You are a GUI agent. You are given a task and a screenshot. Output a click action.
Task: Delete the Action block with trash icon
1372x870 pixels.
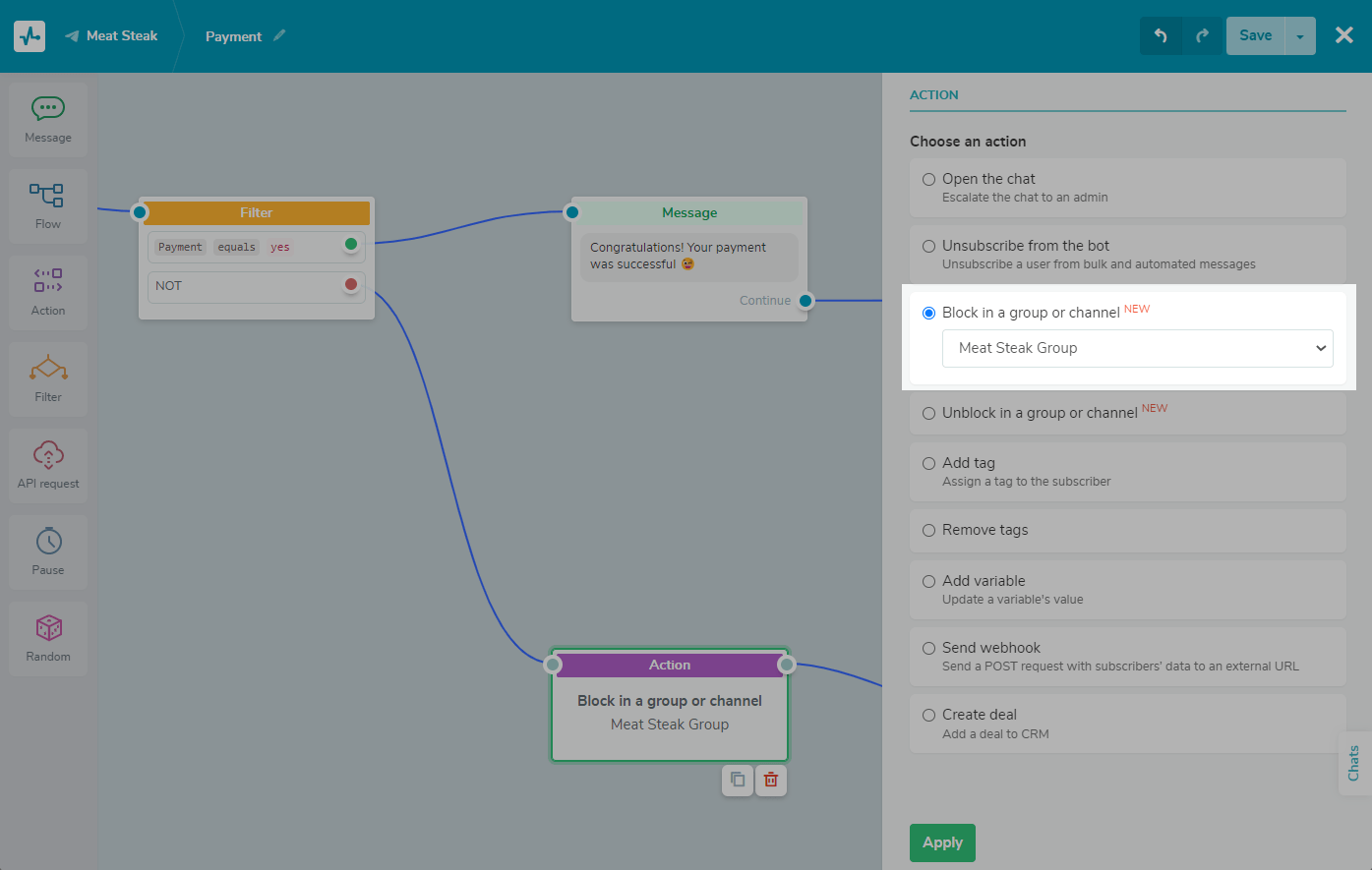[771, 780]
